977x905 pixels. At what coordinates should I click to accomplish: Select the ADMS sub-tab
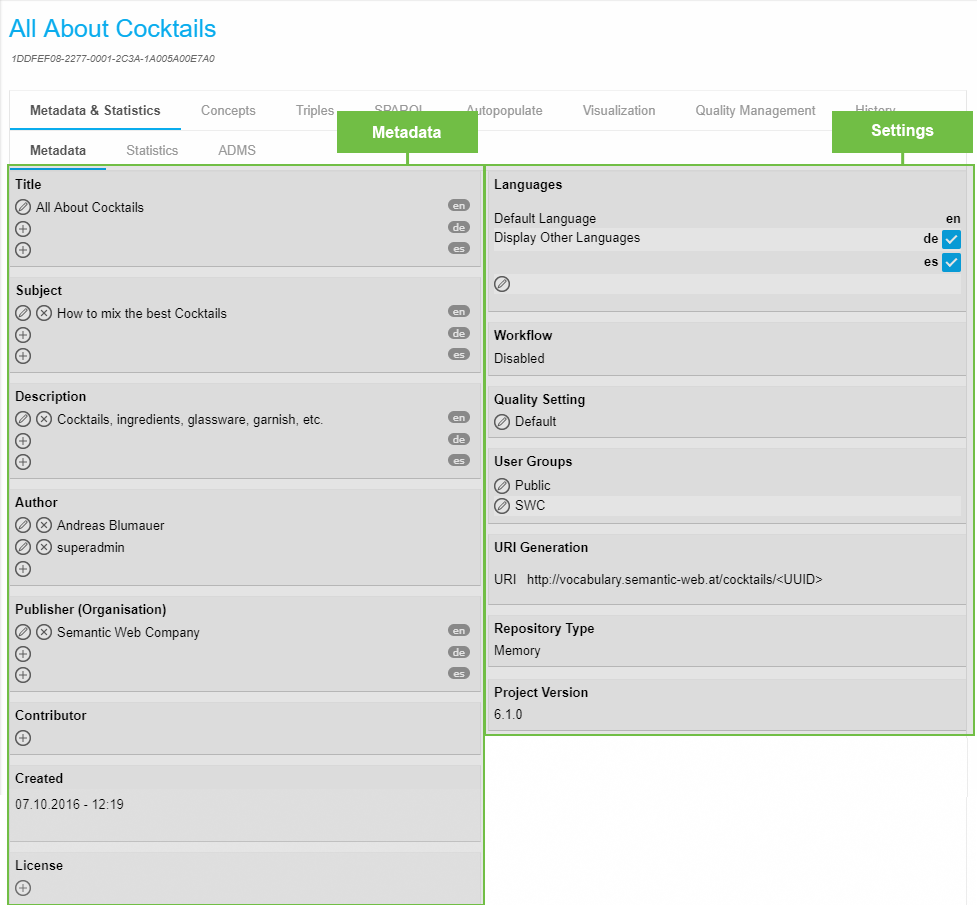tap(237, 151)
